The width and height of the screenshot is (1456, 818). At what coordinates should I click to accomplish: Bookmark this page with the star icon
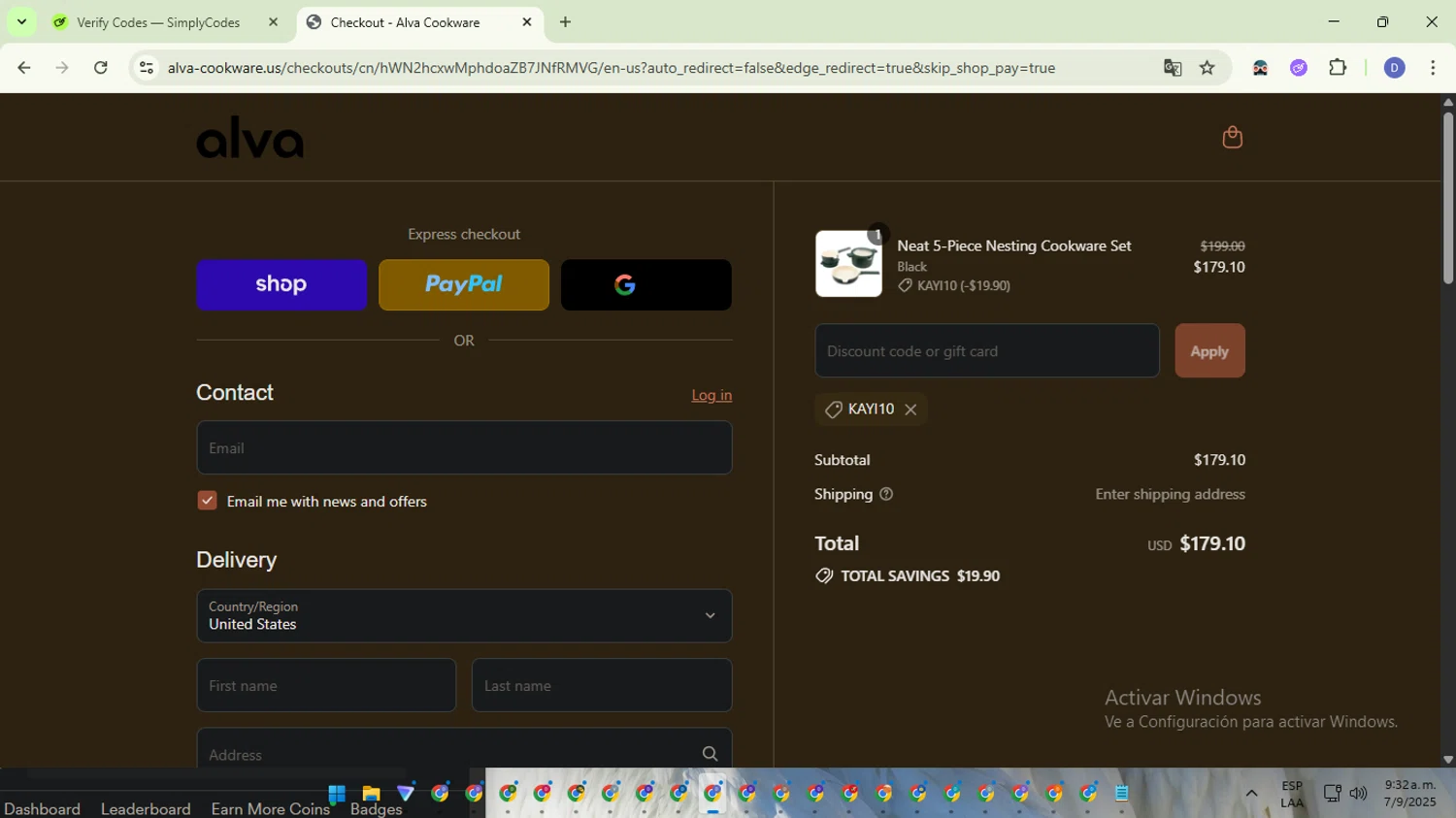click(1208, 68)
